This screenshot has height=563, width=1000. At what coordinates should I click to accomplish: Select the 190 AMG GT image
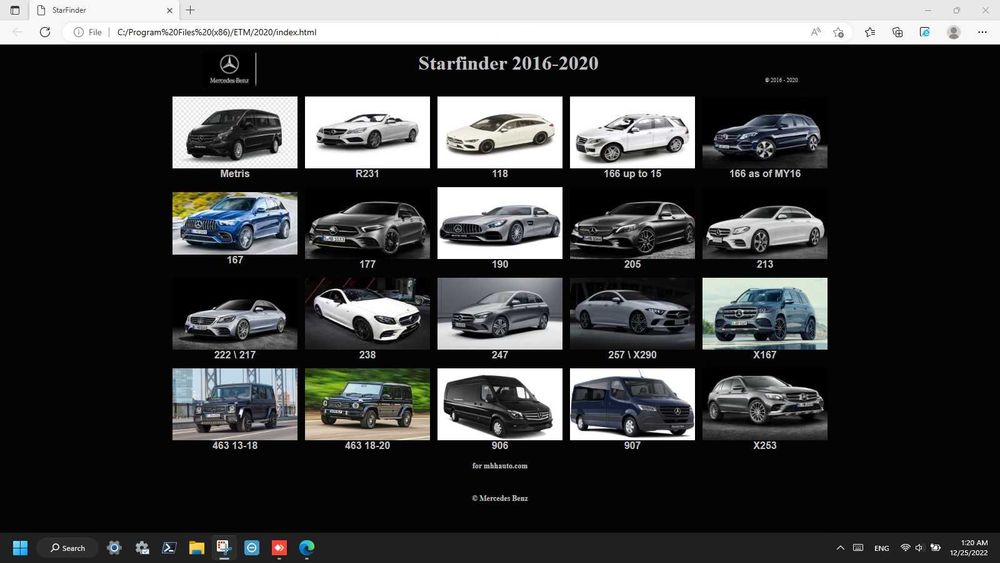coord(500,223)
